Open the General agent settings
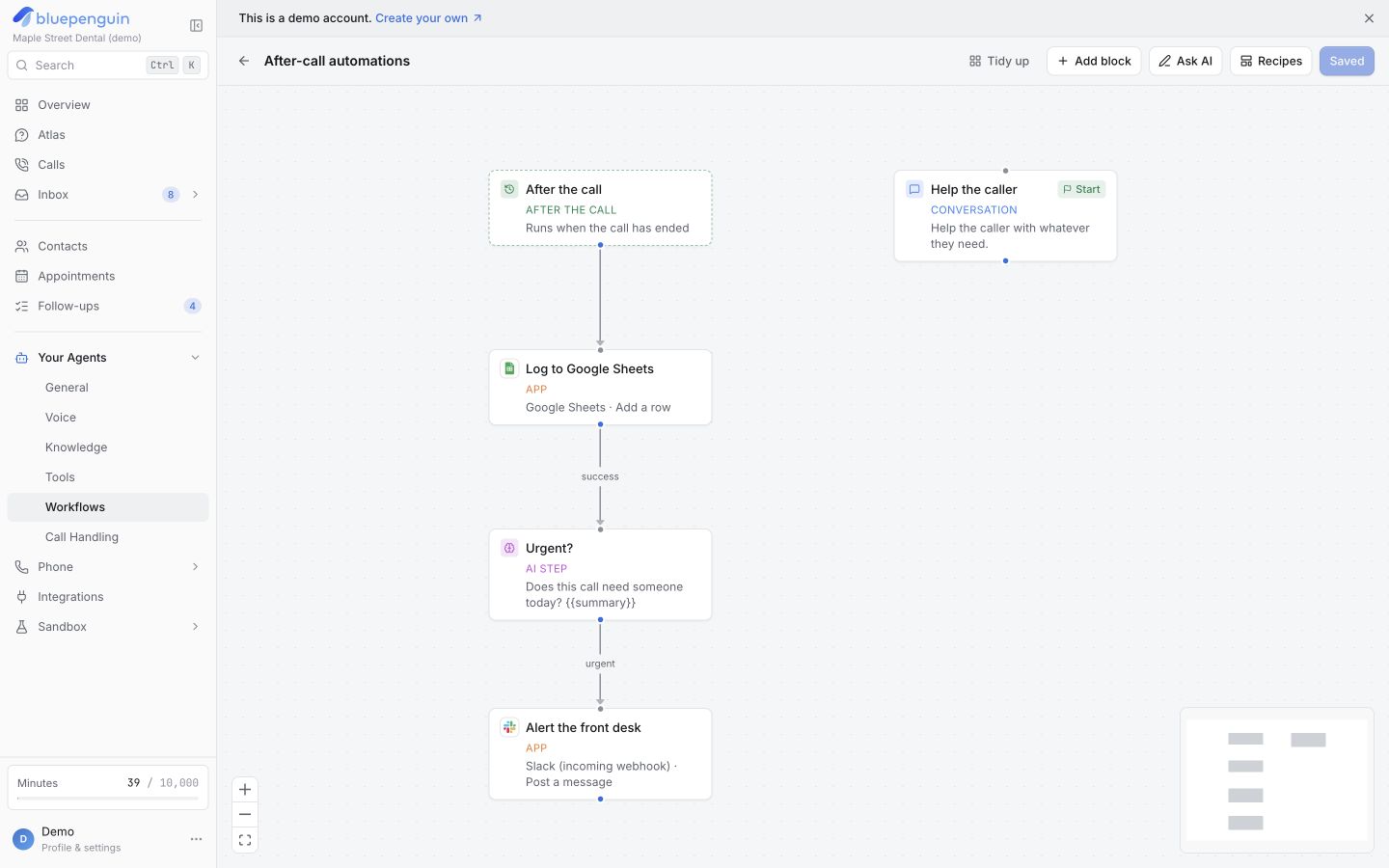This screenshot has height=868, width=1389. [x=108, y=388]
